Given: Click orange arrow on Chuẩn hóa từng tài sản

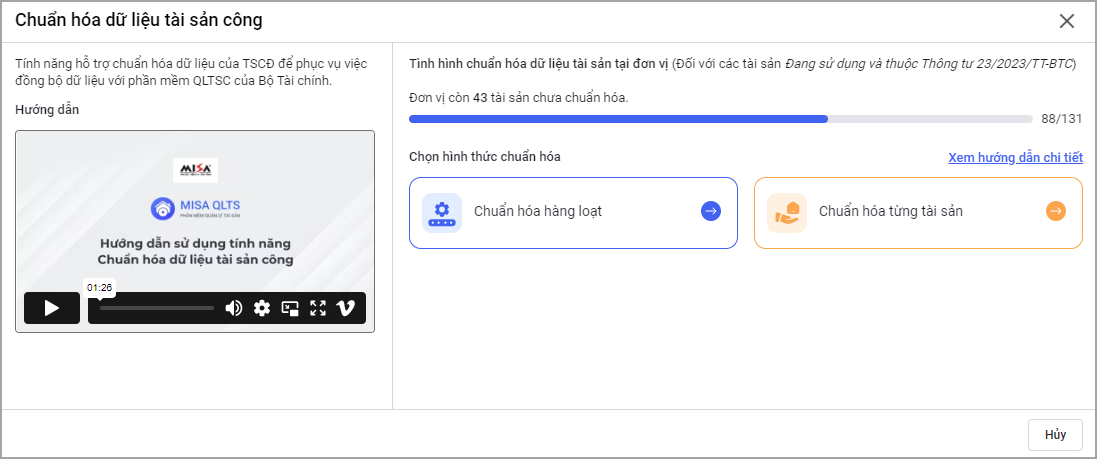Looking at the screenshot, I should (x=1056, y=211).
